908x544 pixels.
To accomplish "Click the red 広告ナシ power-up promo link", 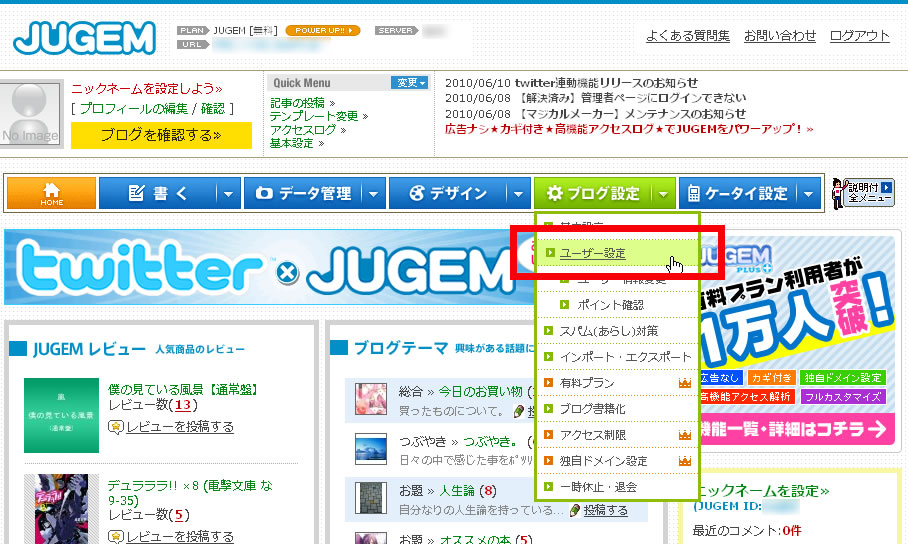I will tap(629, 129).
